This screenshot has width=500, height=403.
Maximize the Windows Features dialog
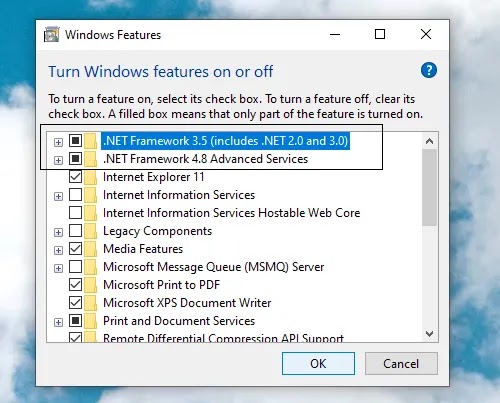point(380,34)
